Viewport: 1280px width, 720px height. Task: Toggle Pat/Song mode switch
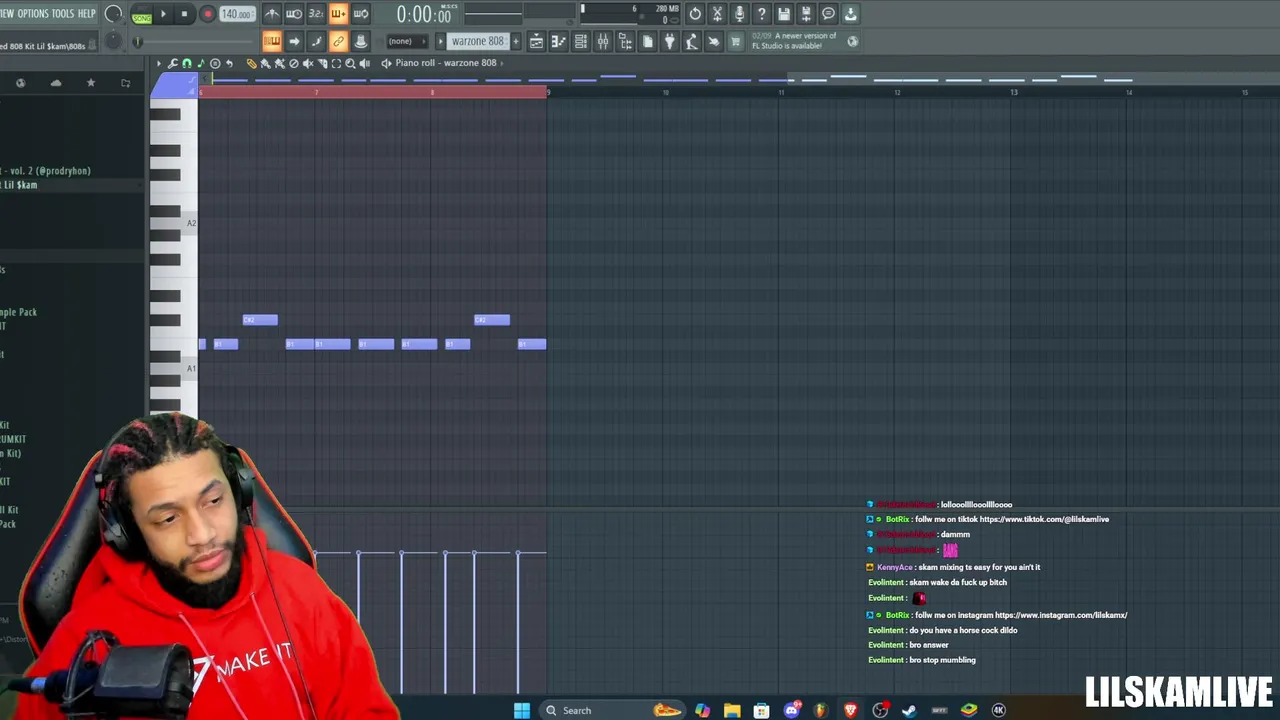click(141, 15)
